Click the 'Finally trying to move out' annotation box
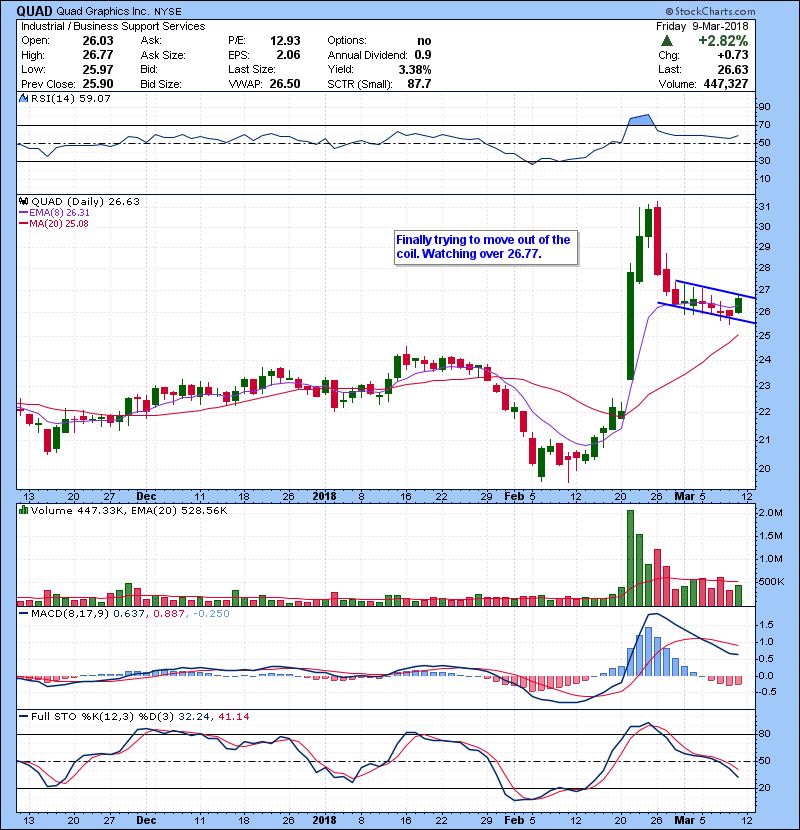The width and height of the screenshot is (800, 830). click(x=486, y=247)
